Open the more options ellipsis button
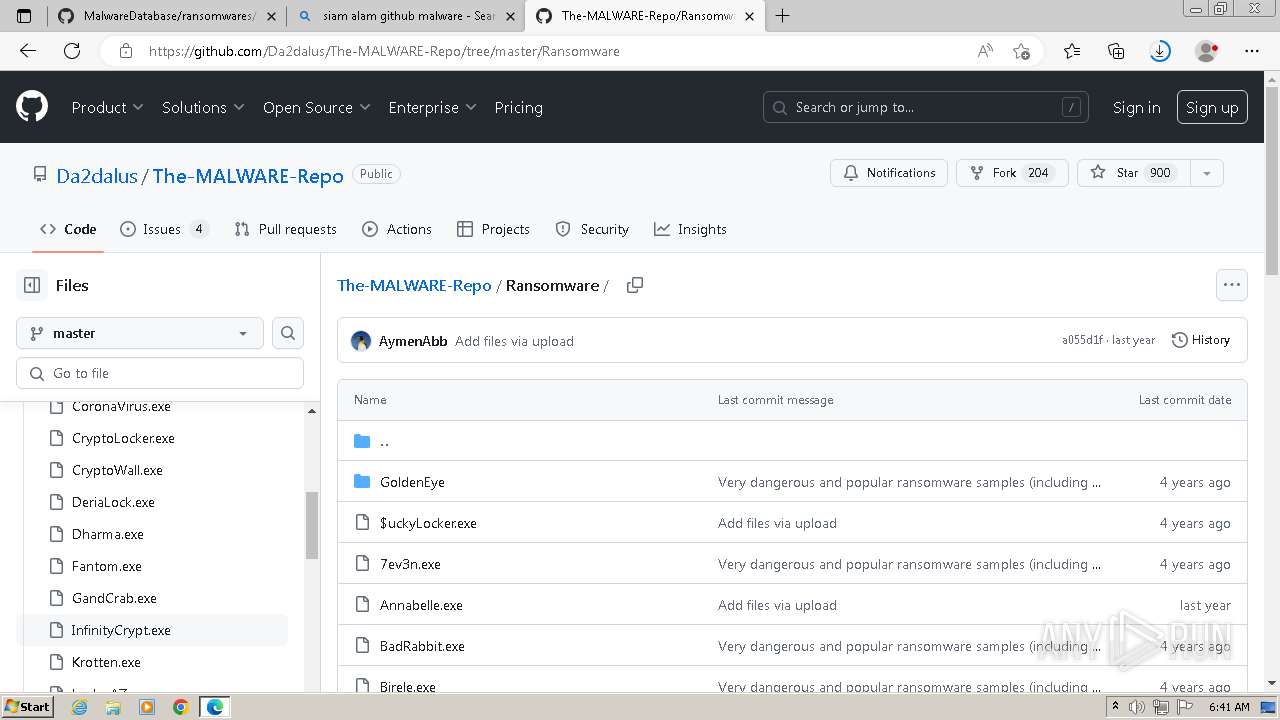1280x720 pixels. click(1232, 285)
